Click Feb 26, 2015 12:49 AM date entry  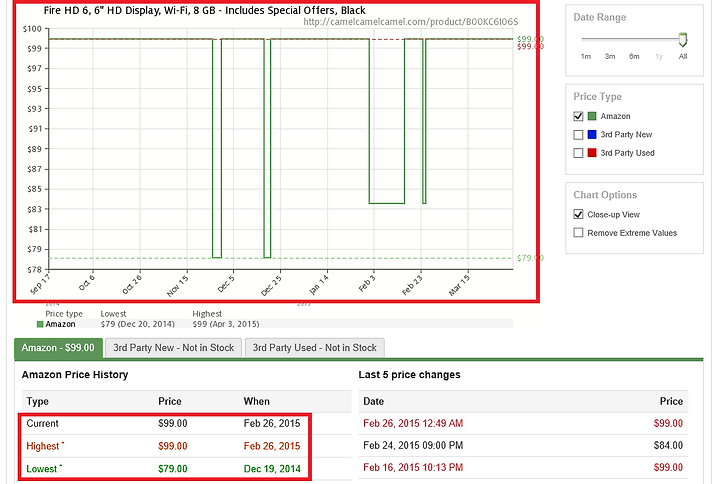click(413, 423)
